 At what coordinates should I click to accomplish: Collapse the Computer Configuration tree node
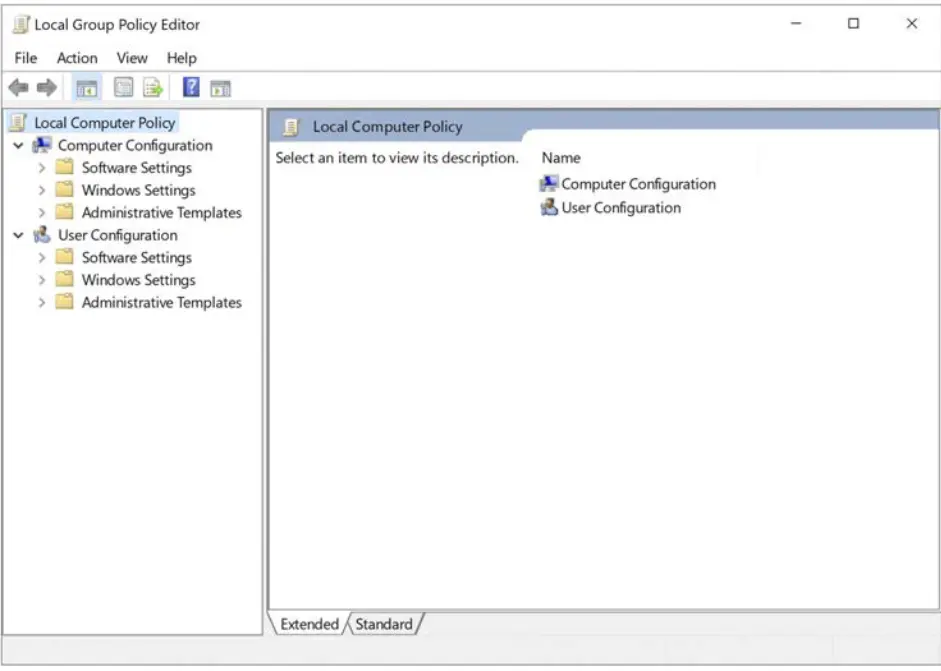[18, 146]
